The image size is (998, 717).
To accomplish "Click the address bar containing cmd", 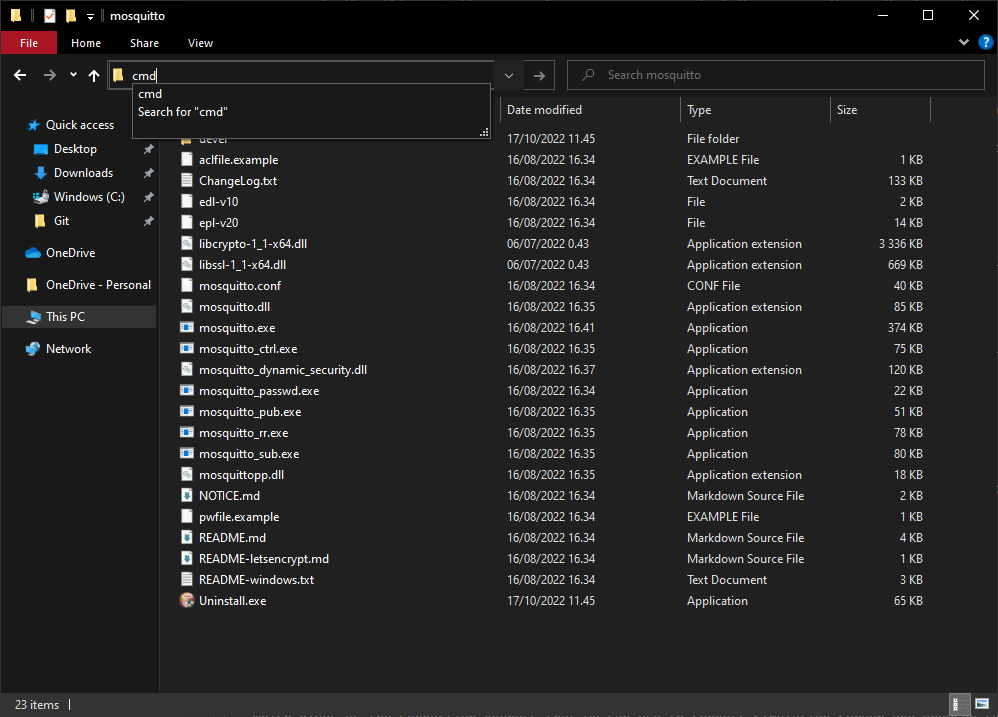I will 300,75.
